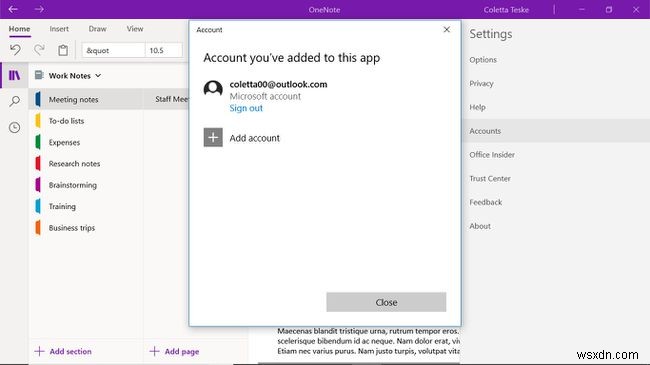650x365 pixels.
Task: Click the back arrow in title bar
Action: (x=13, y=9)
